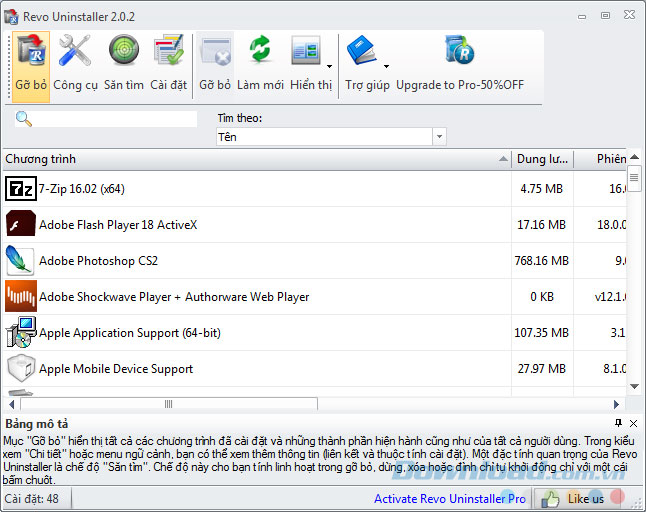The height and width of the screenshot is (512, 646).
Task: Click the Bảng mô tả panel title
Action: (x=37, y=424)
